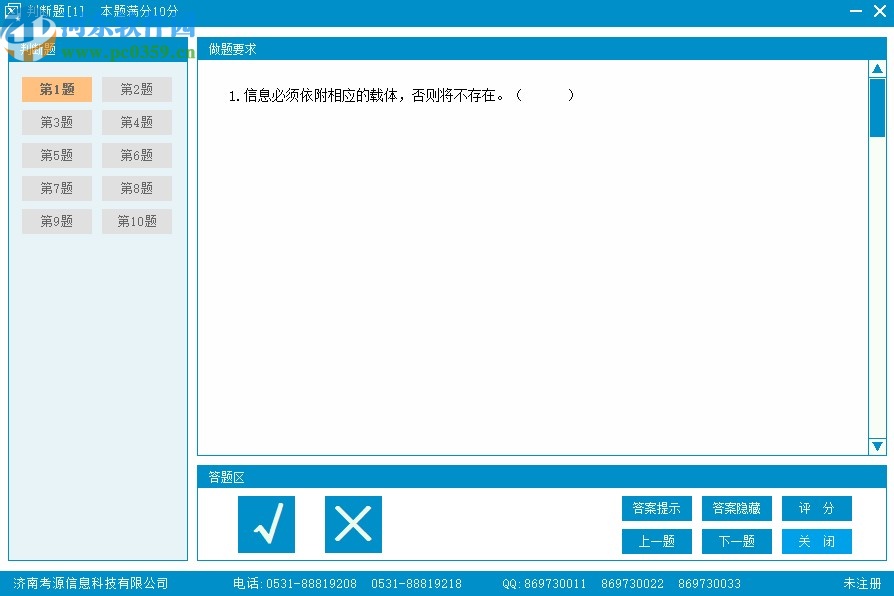Select the checkmark (correct) answer icon
Screen dimensions: 894x596
click(x=266, y=523)
